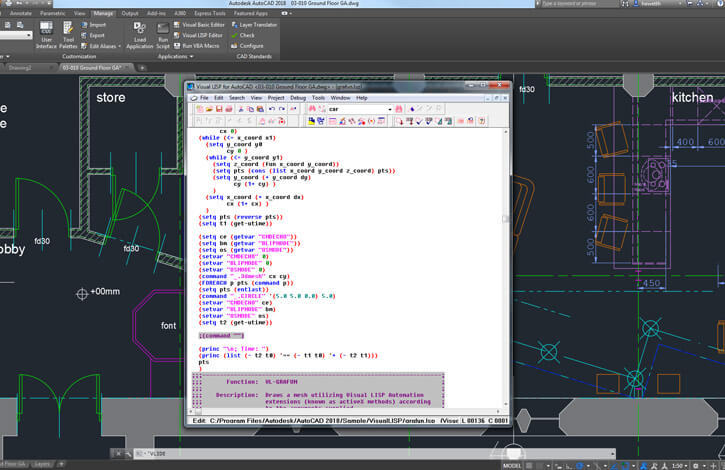The width and height of the screenshot is (725, 470).
Task: Switch to the Output ribbon tab
Action: point(130,13)
